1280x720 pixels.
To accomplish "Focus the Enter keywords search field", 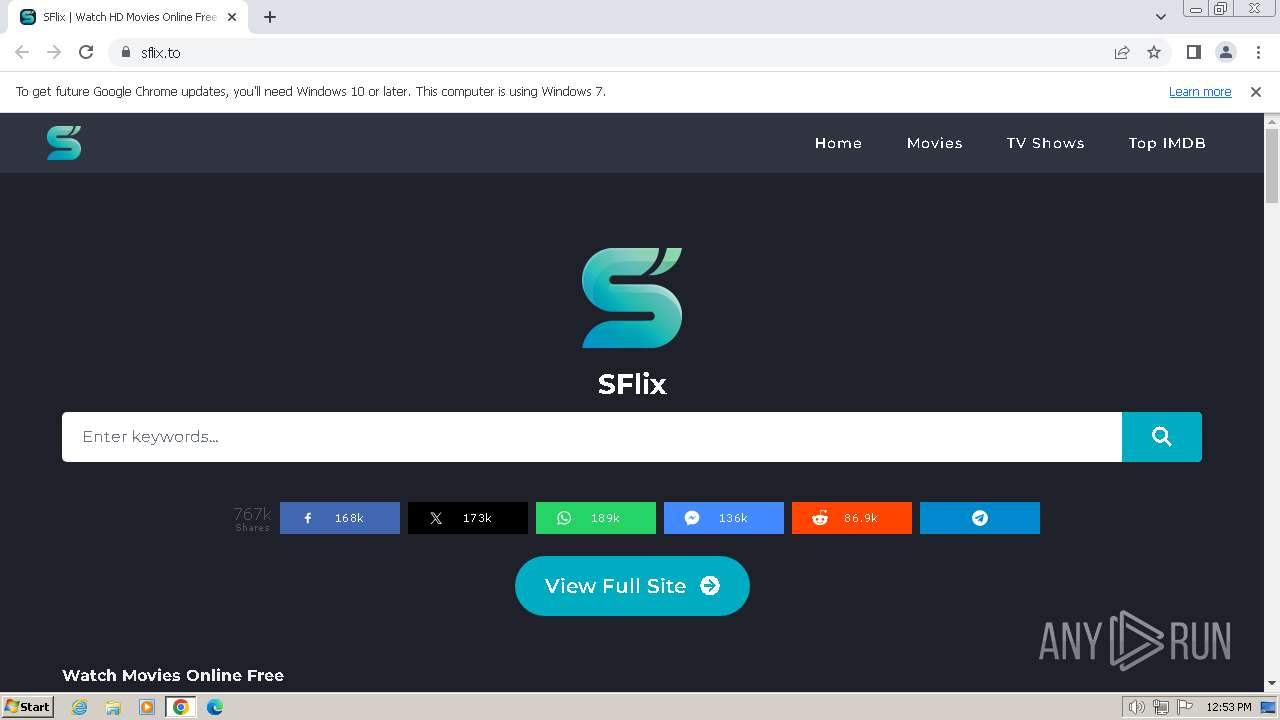I will [592, 437].
